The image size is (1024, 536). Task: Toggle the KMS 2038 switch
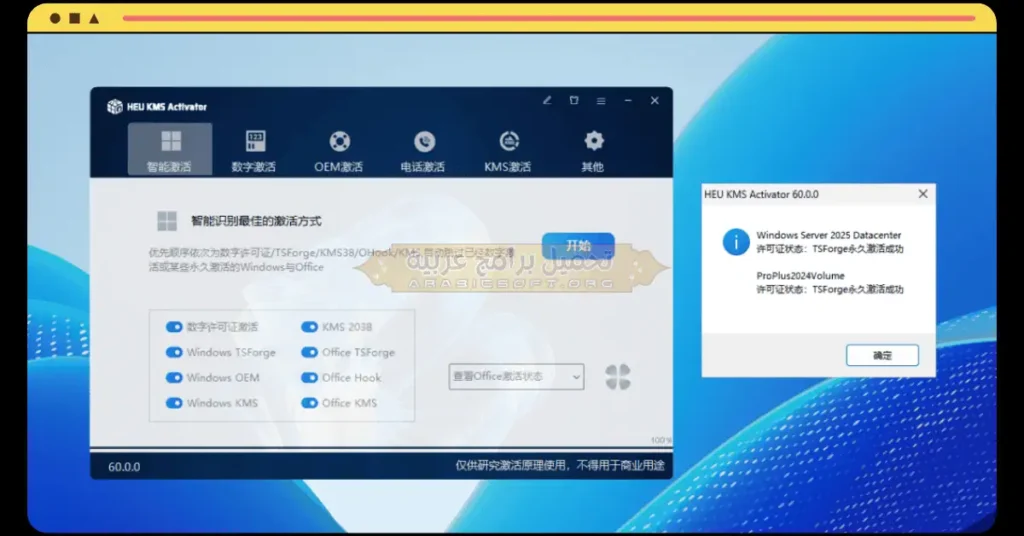click(309, 326)
